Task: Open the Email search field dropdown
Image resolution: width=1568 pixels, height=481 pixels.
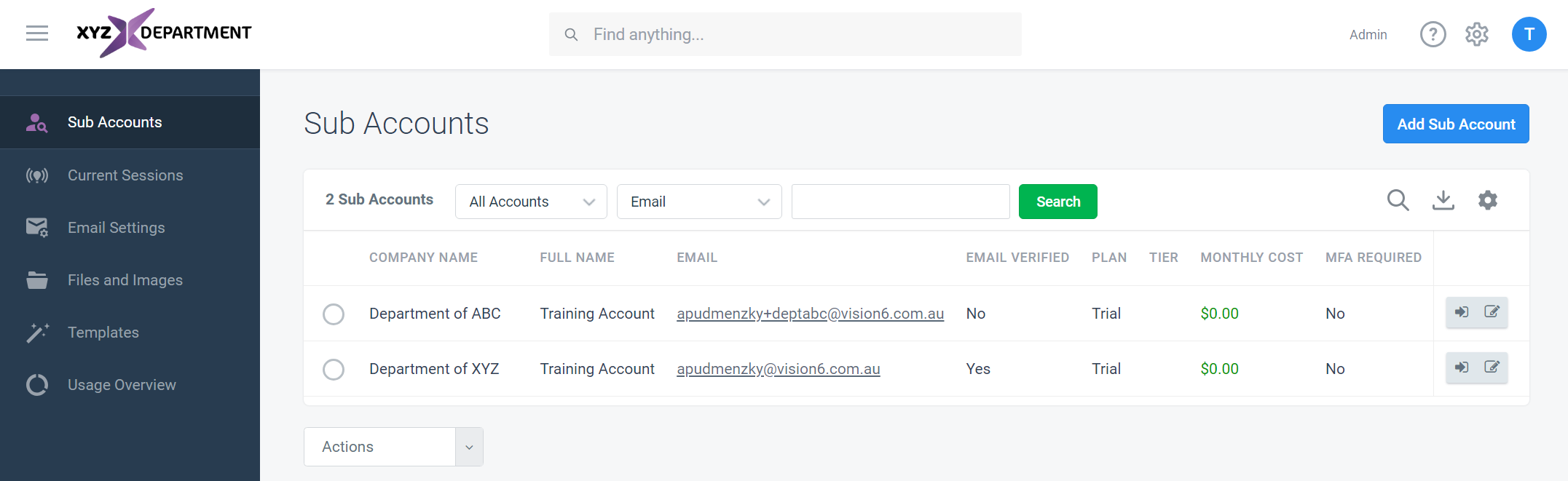Action: 699,202
